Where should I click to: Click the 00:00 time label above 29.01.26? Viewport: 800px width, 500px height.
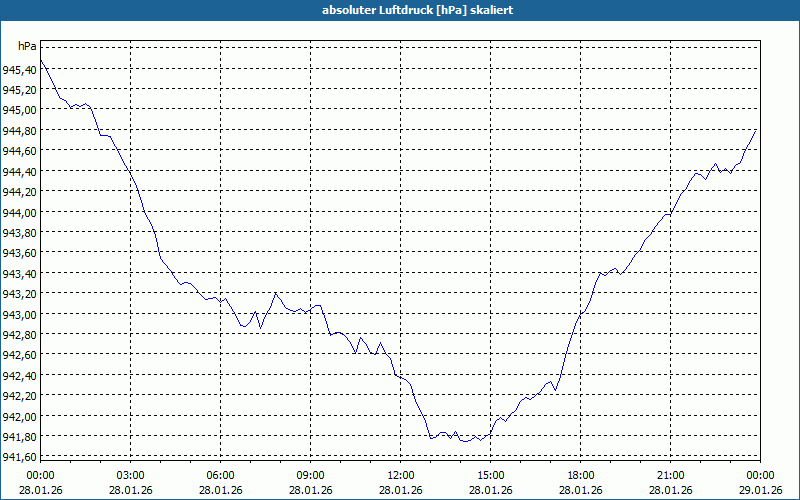(x=760, y=476)
